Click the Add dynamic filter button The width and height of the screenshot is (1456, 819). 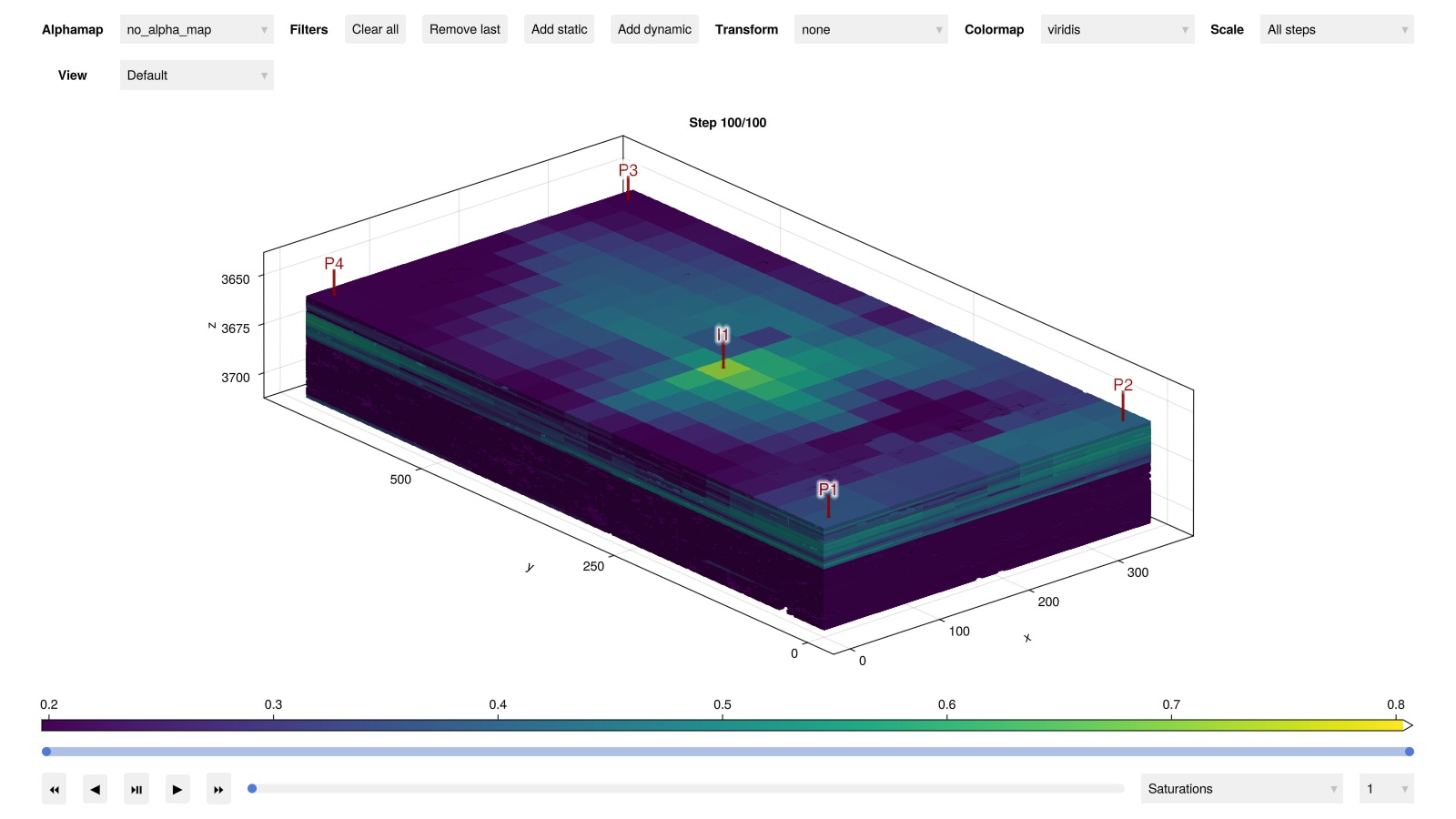click(654, 29)
